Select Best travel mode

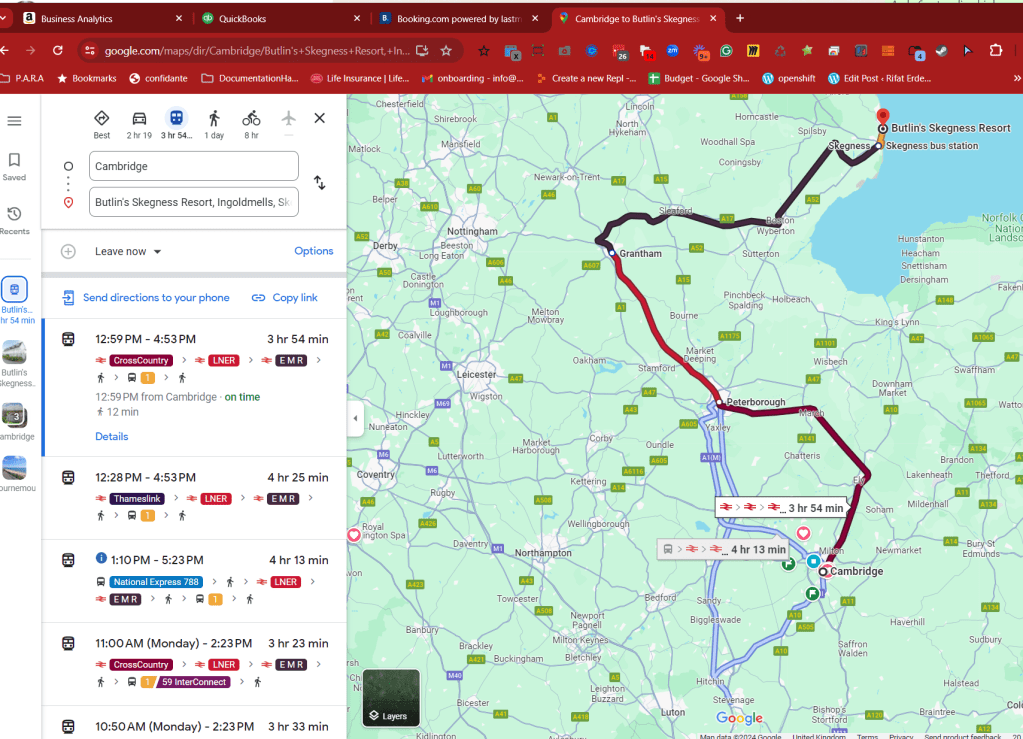pos(102,125)
